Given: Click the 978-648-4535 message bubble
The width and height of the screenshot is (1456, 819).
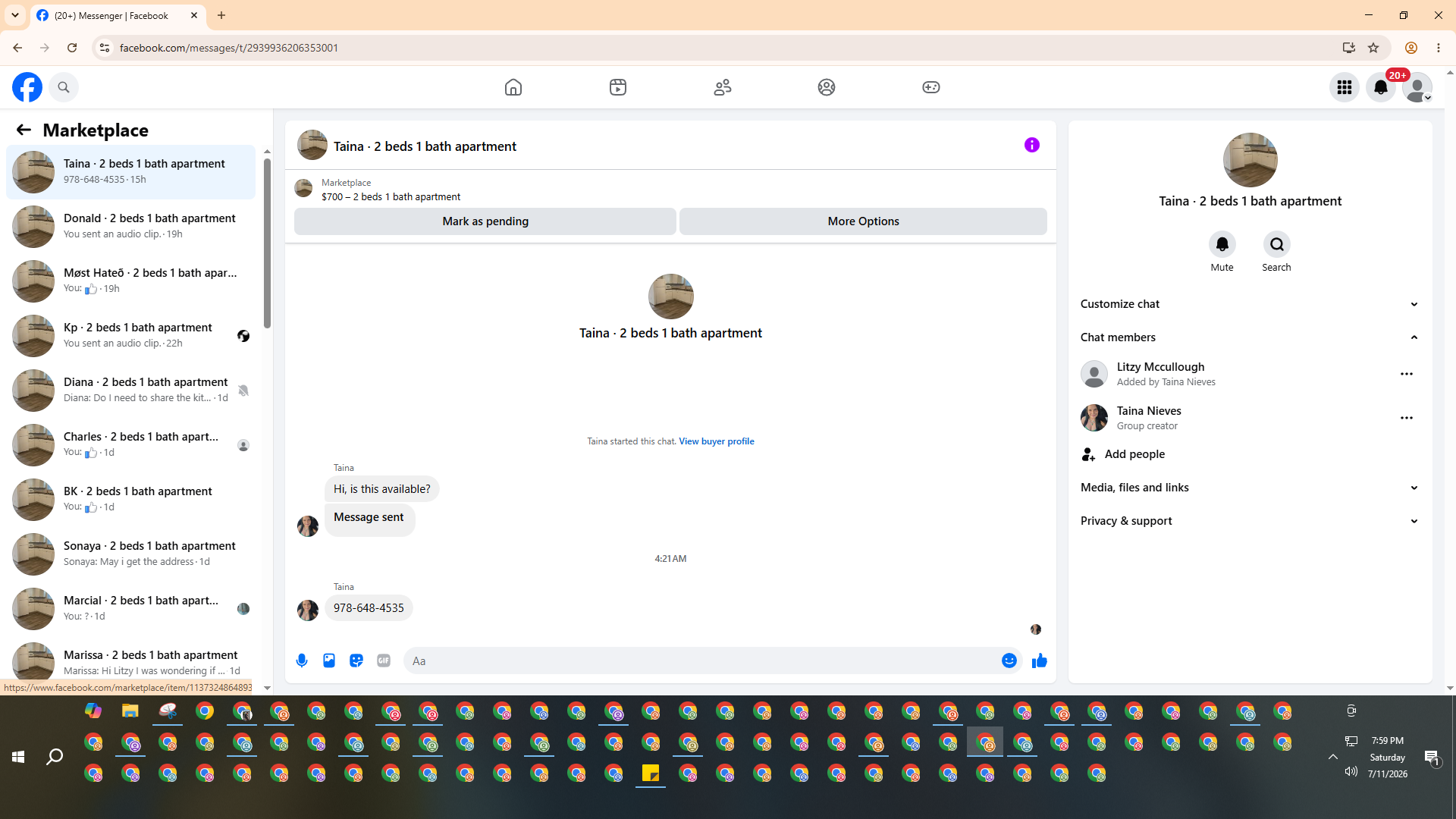Looking at the screenshot, I should click(369, 608).
